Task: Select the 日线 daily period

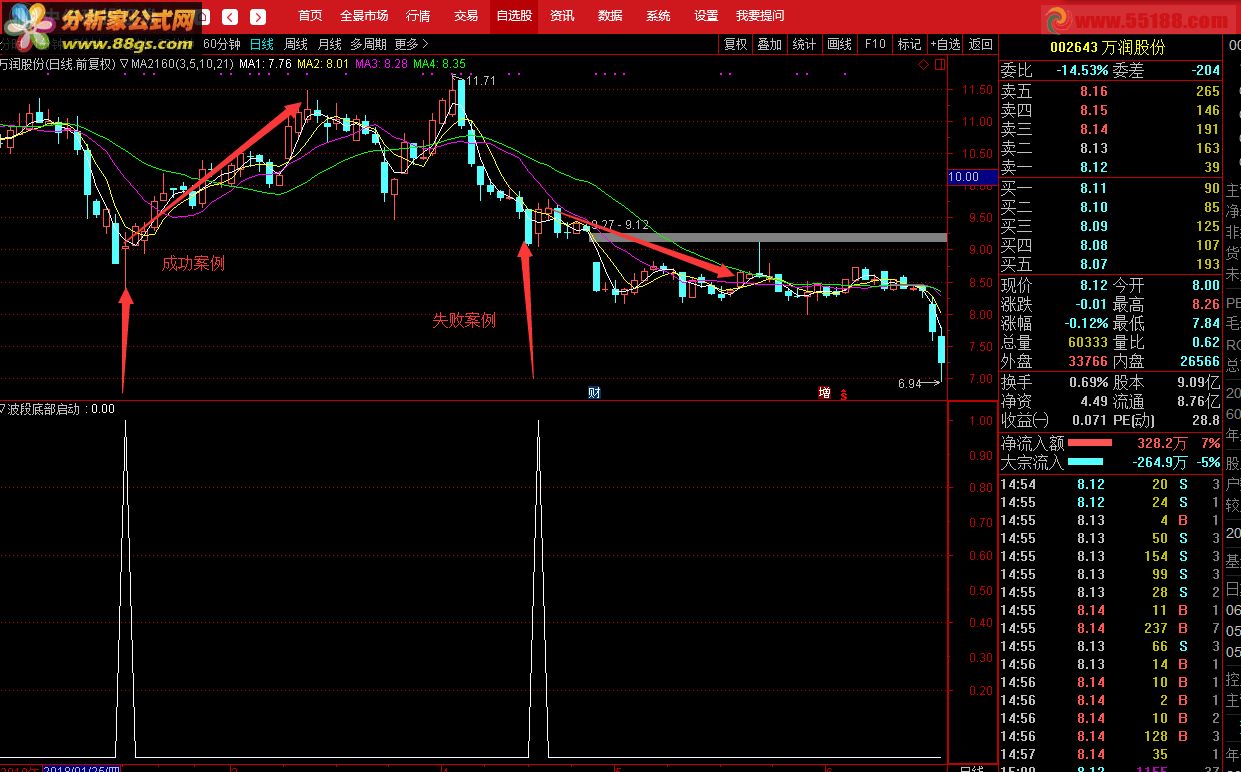Action: pyautogui.click(x=262, y=44)
